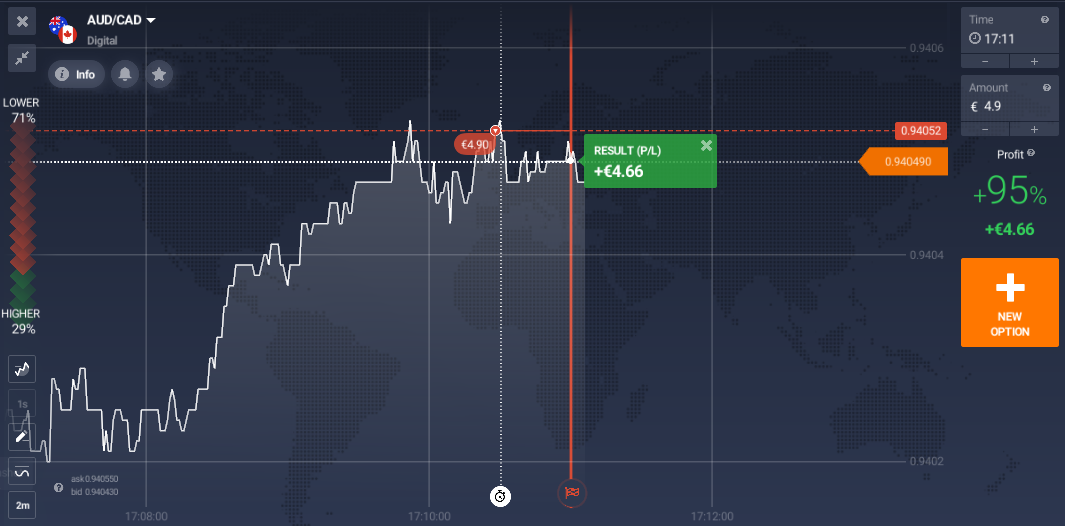The height and width of the screenshot is (526, 1065).
Task: Select the pencil drawing tool
Action: coord(22,436)
